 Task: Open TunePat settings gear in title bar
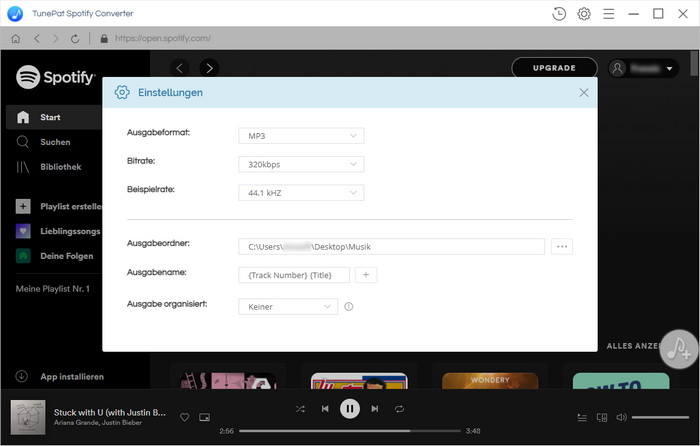(583, 14)
